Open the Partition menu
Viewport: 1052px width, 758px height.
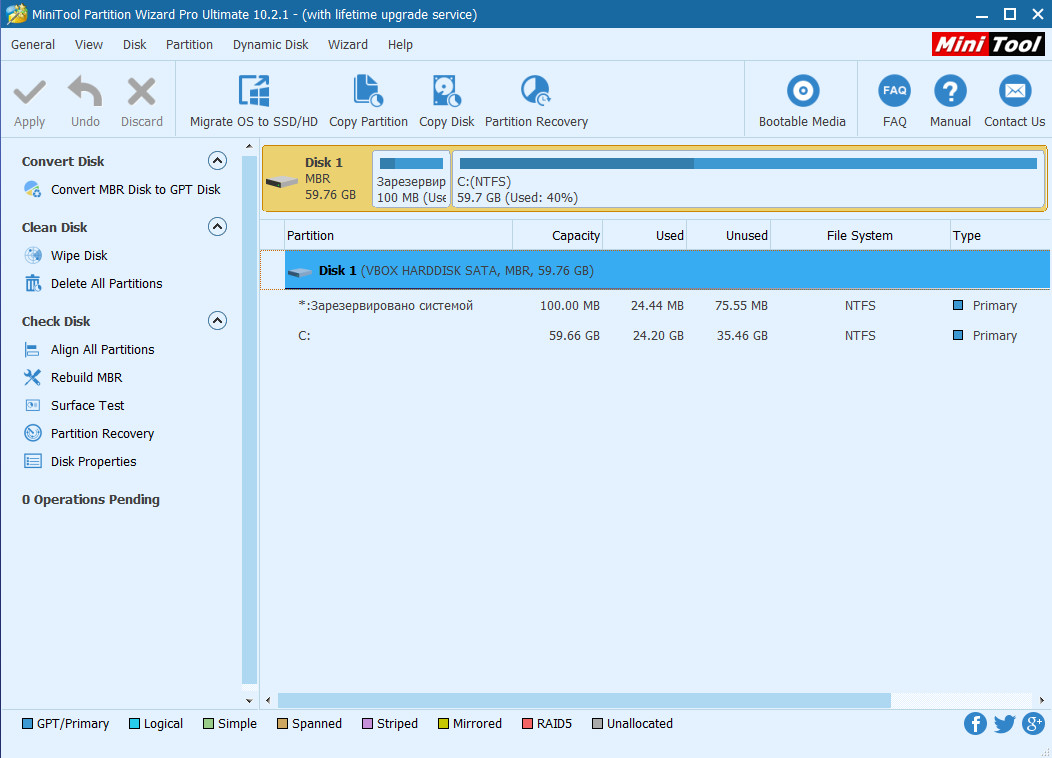tap(189, 44)
